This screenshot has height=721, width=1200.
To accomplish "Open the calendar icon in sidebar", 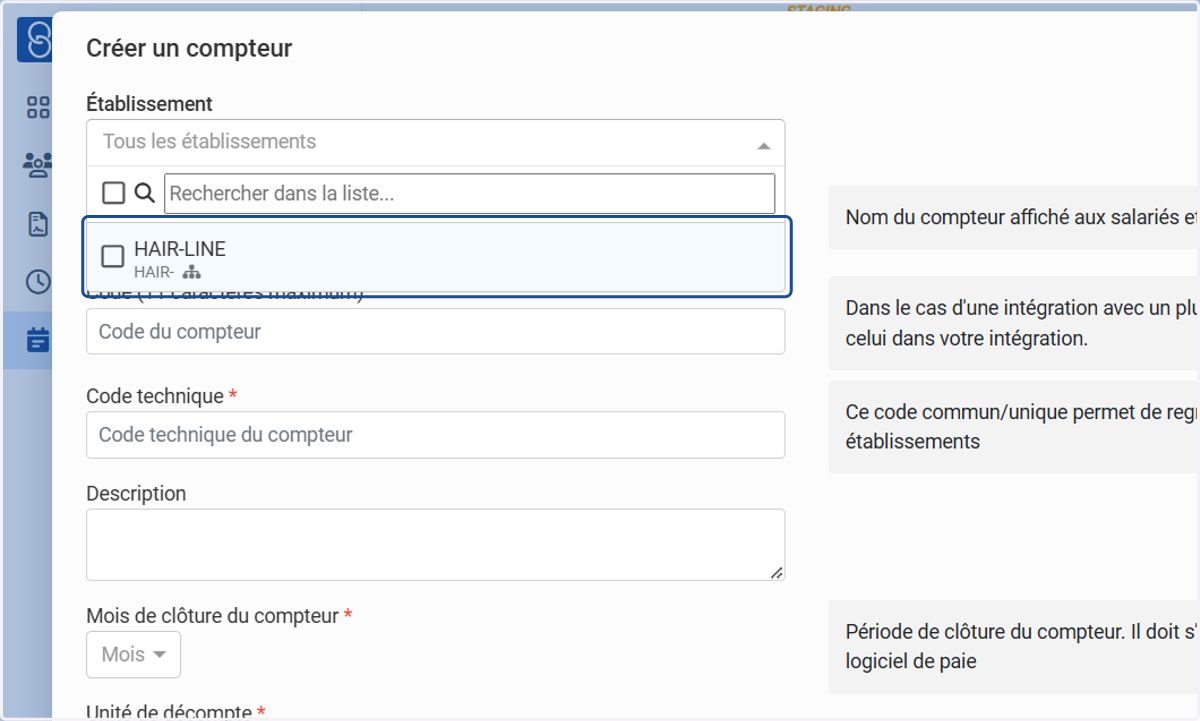I will tap(38, 340).
